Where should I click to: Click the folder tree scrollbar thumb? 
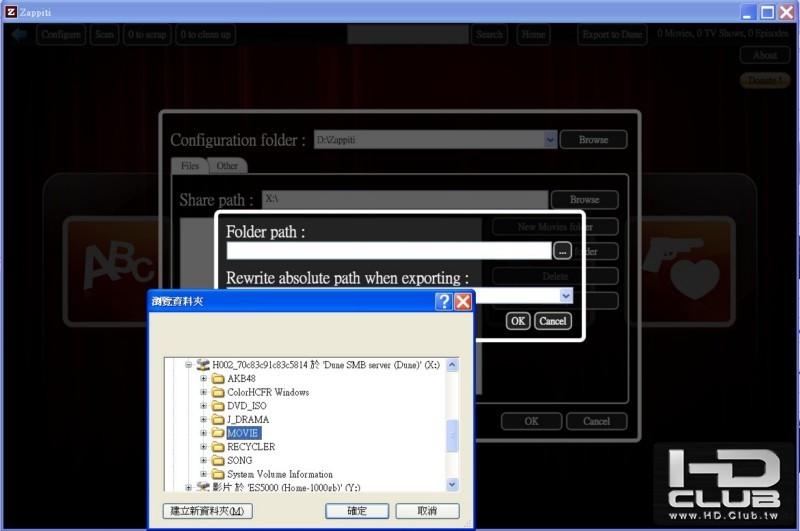[452, 436]
